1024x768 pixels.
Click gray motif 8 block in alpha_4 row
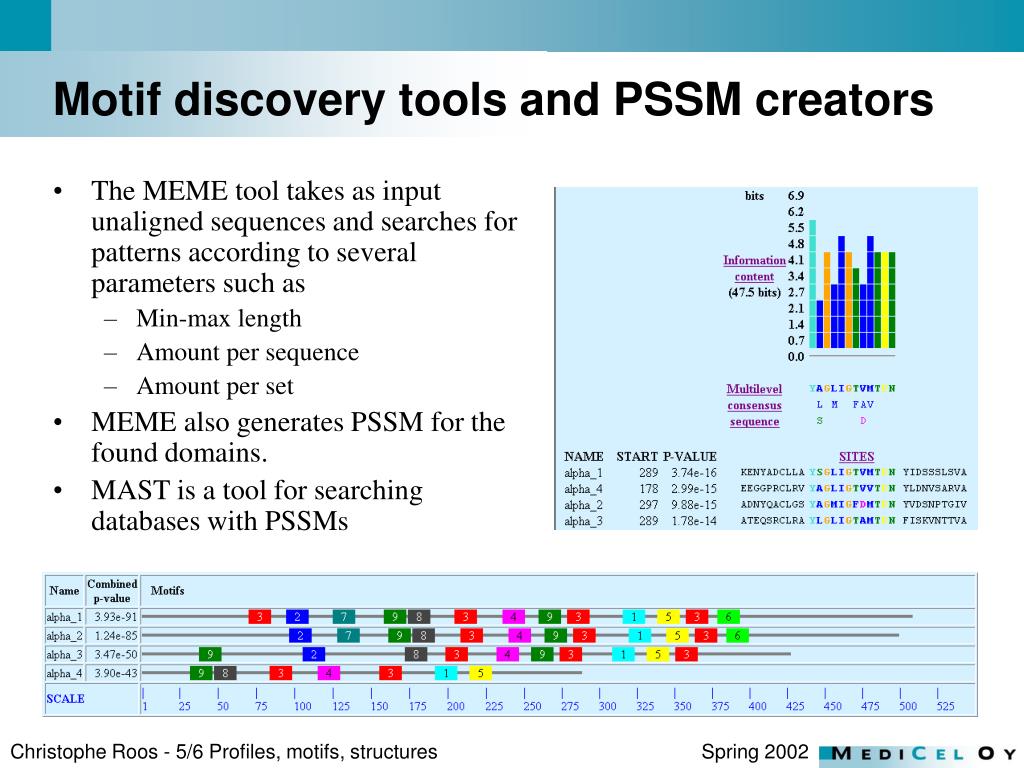click(x=225, y=673)
